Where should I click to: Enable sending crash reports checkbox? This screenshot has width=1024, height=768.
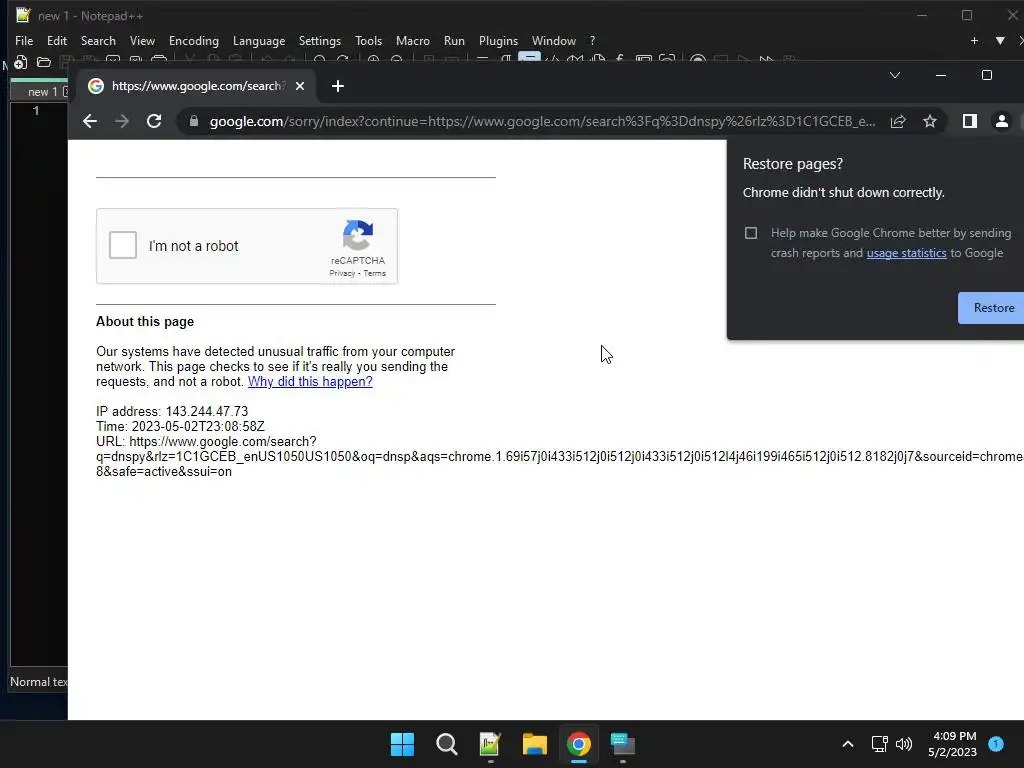751,233
